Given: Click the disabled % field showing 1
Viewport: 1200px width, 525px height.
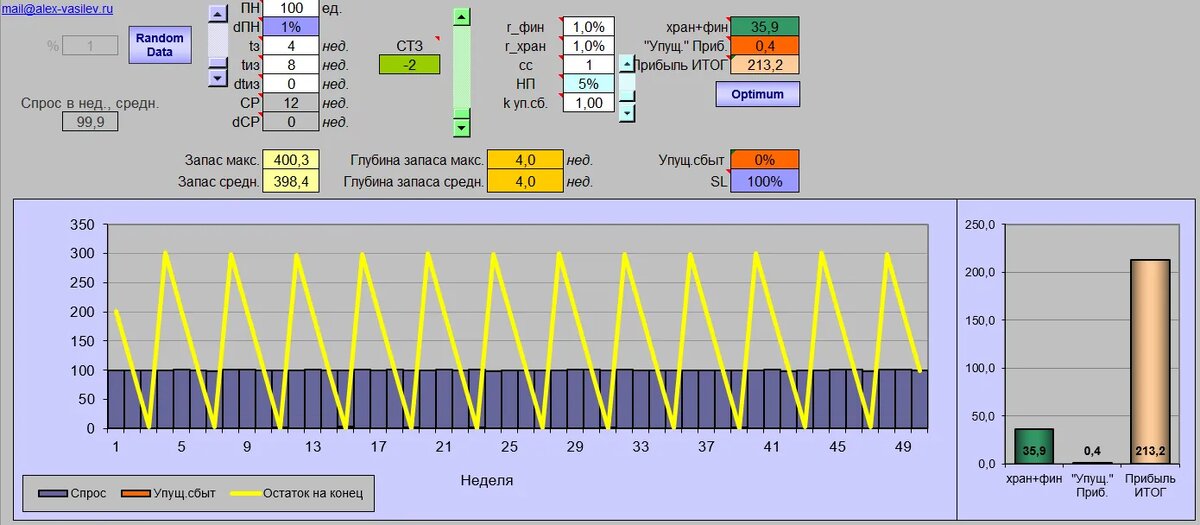Looking at the screenshot, I should tap(91, 45).
